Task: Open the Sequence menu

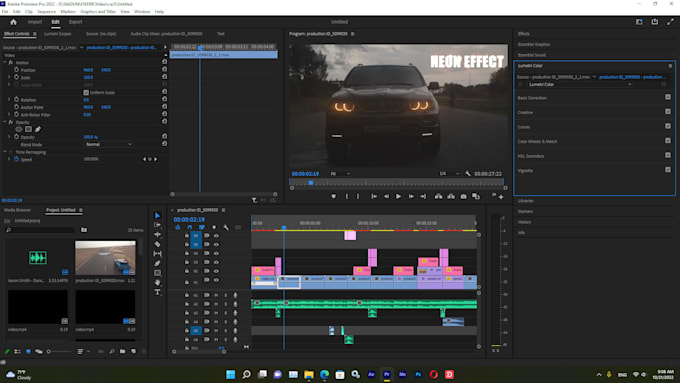Action: point(46,12)
